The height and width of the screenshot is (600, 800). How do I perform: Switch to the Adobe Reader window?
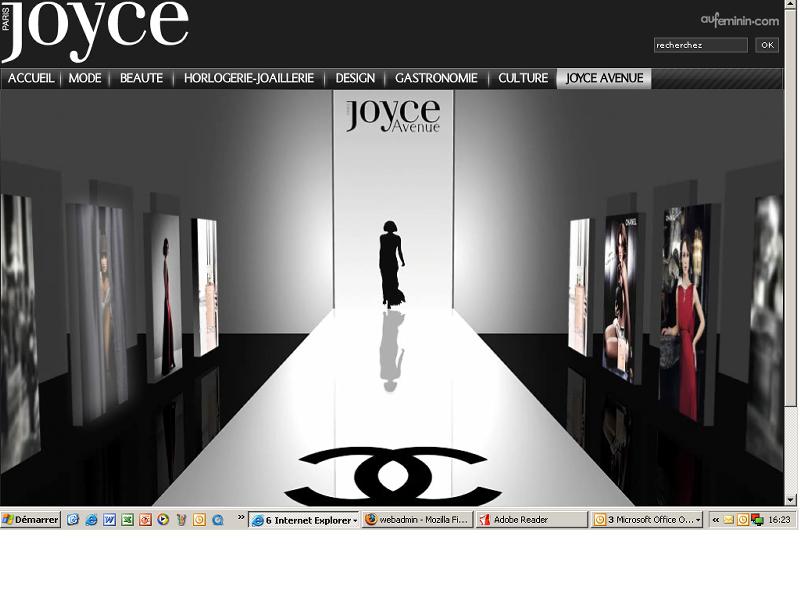532,520
